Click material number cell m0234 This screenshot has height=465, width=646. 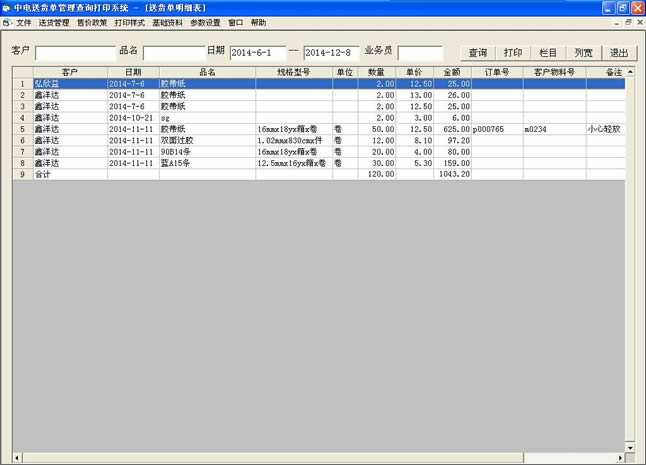click(555, 129)
